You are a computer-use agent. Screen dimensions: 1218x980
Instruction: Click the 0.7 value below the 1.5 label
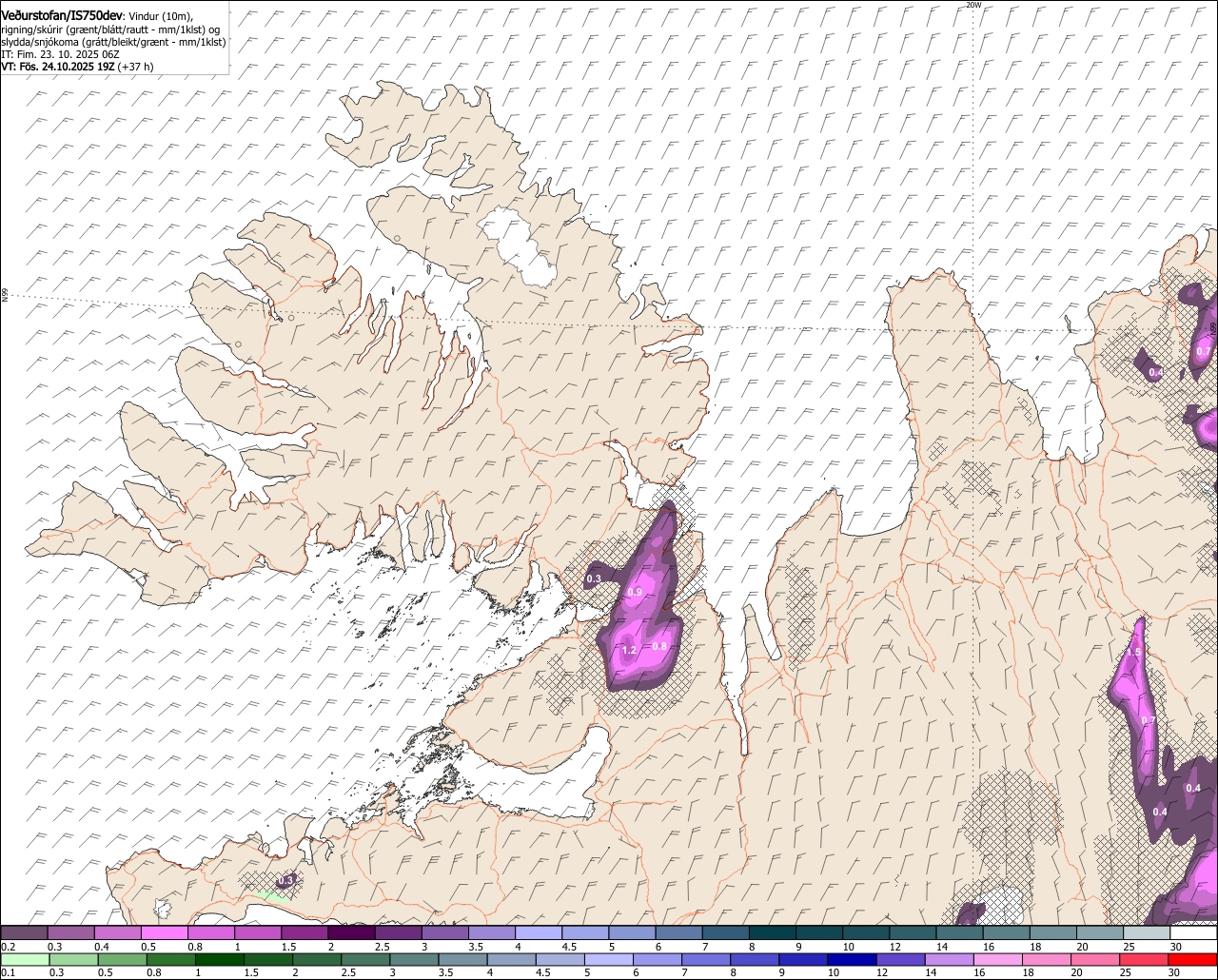click(x=1149, y=721)
